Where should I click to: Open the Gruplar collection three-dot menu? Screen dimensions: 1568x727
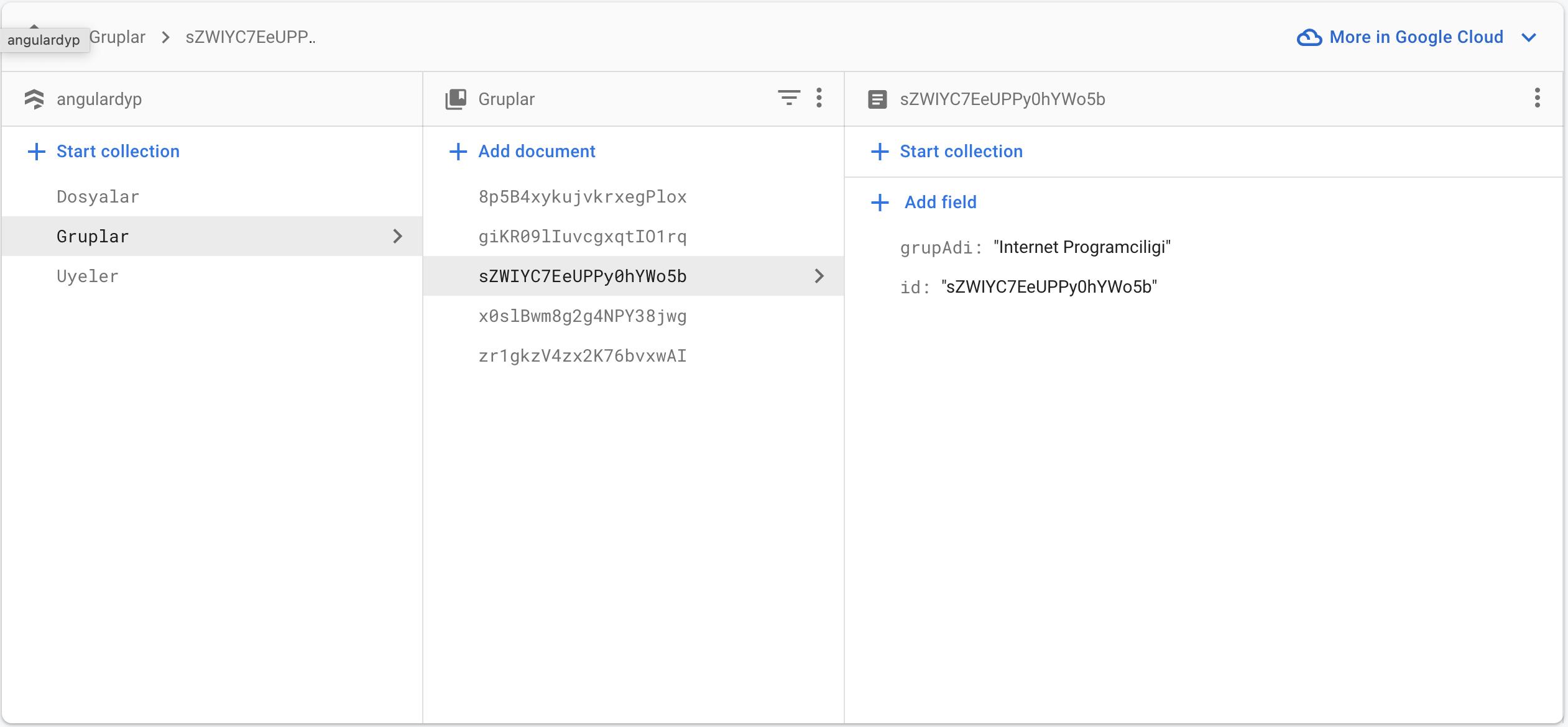point(819,98)
